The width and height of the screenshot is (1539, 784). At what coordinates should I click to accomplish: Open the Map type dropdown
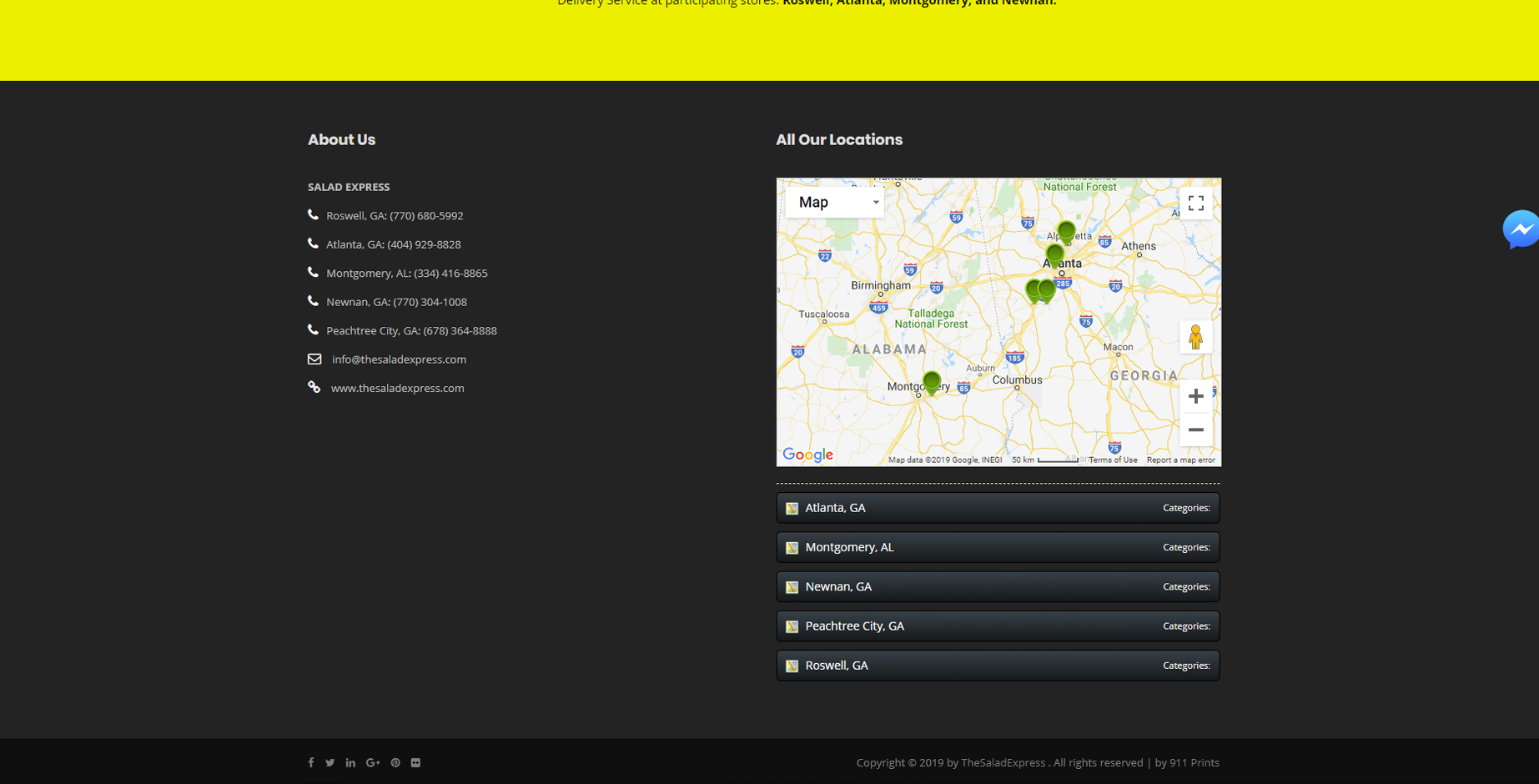coord(835,202)
